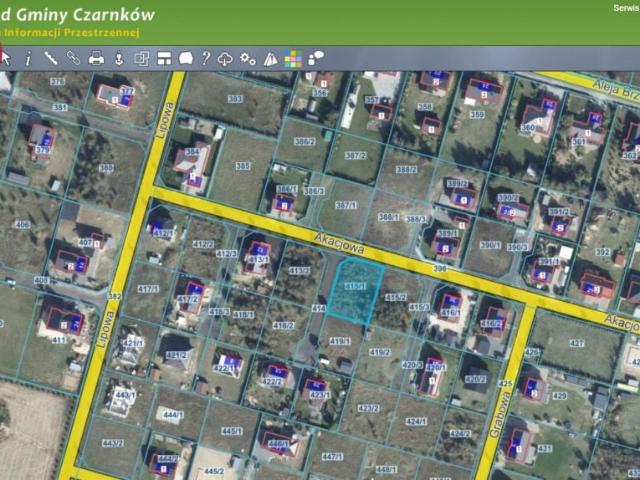Click parcel label 429
This screenshot has height=480, width=640.
pyautogui.click(x=559, y=396)
